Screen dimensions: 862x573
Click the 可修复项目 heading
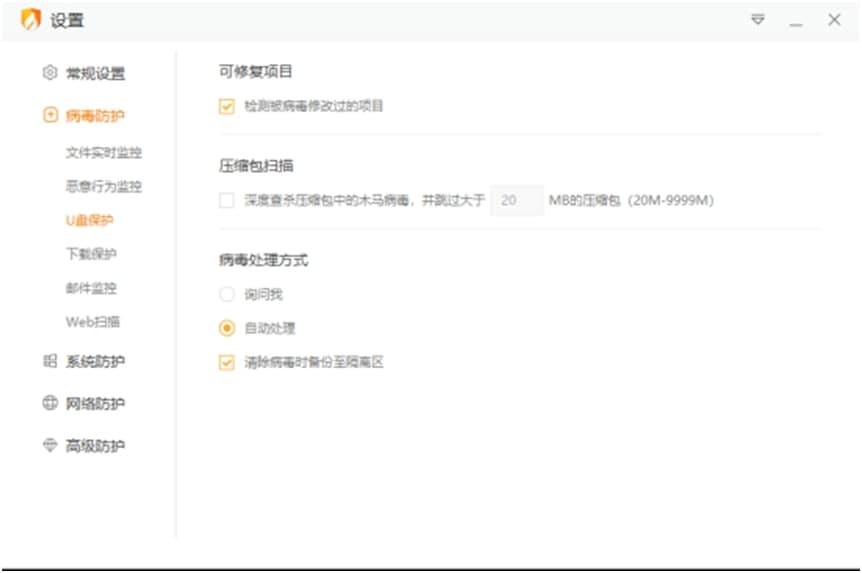(x=256, y=71)
